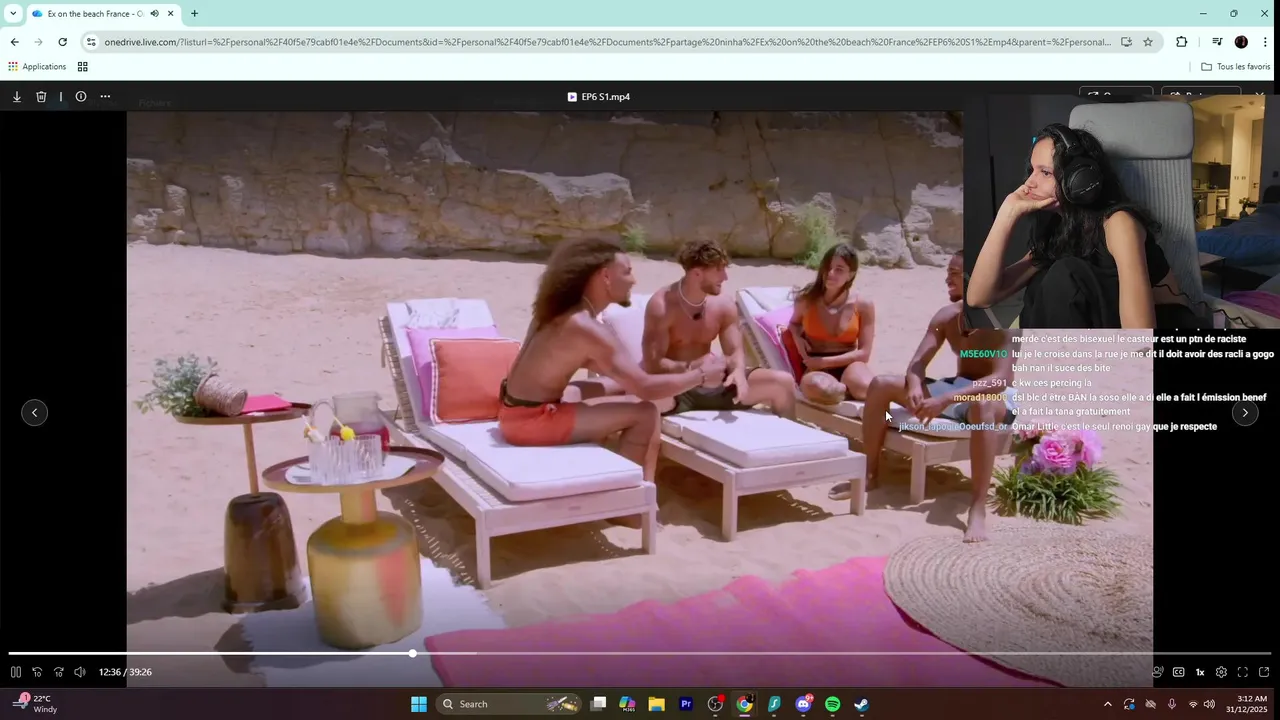1280x720 pixels.
Task: Download the EP6 S1.mp4 file
Action: click(17, 97)
